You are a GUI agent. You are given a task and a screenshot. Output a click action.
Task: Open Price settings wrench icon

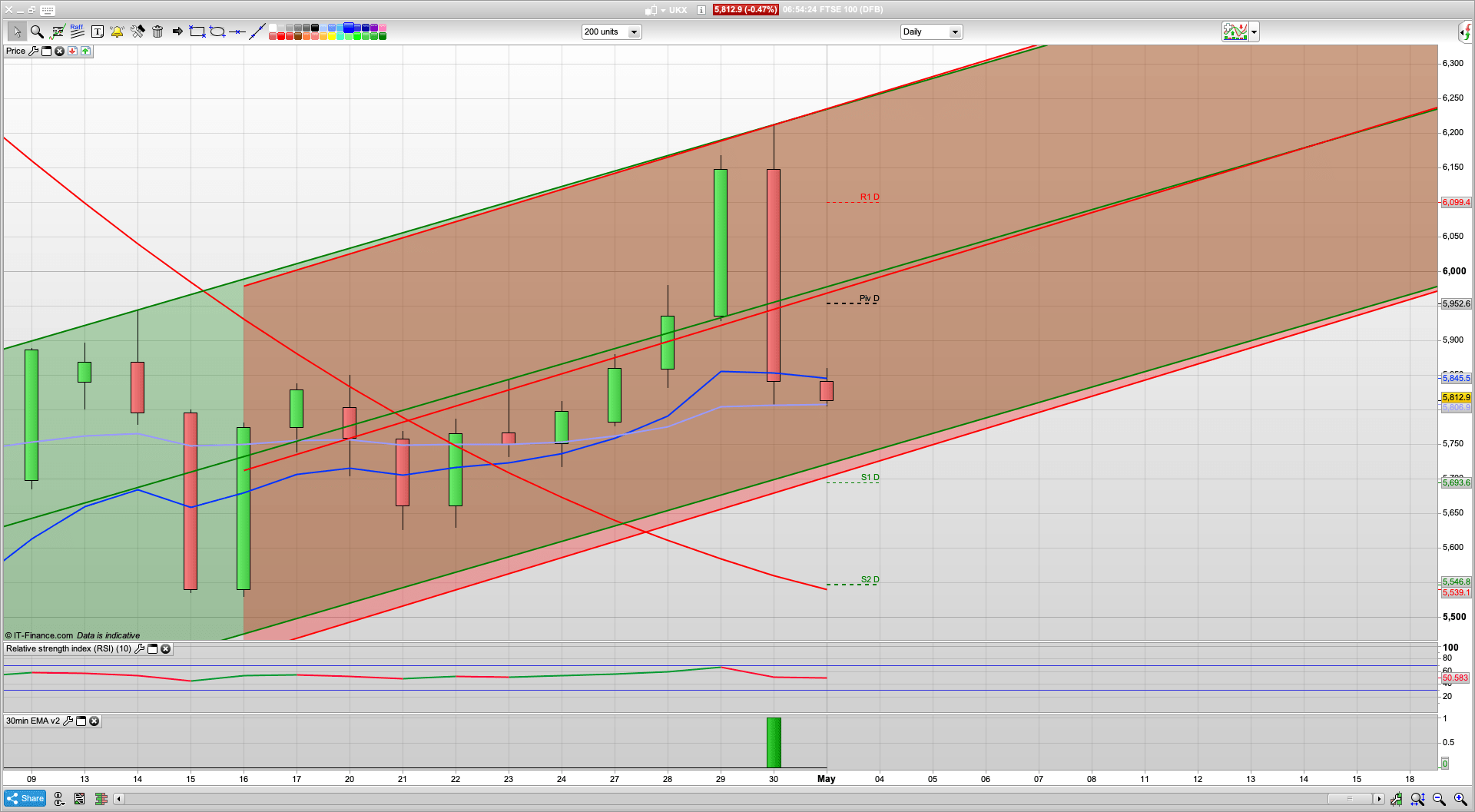point(33,51)
